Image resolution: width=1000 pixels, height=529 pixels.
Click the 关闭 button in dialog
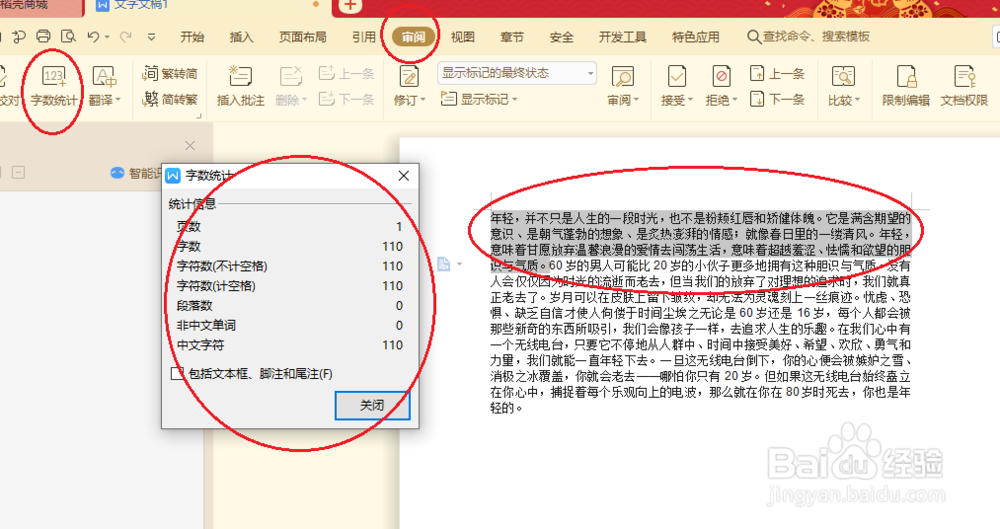tap(372, 405)
